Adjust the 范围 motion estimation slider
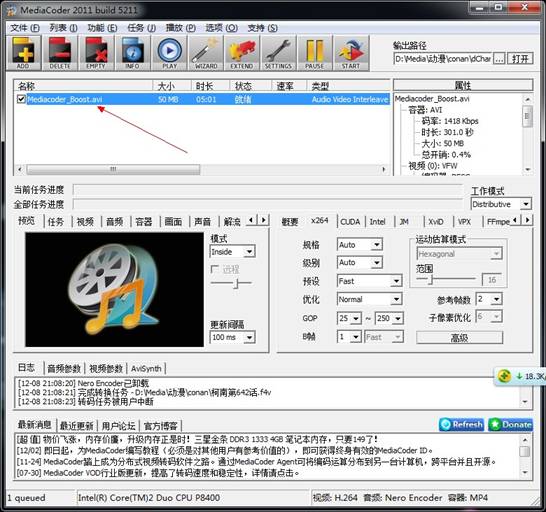Screen dimensions: 546x512 (x=431, y=279)
